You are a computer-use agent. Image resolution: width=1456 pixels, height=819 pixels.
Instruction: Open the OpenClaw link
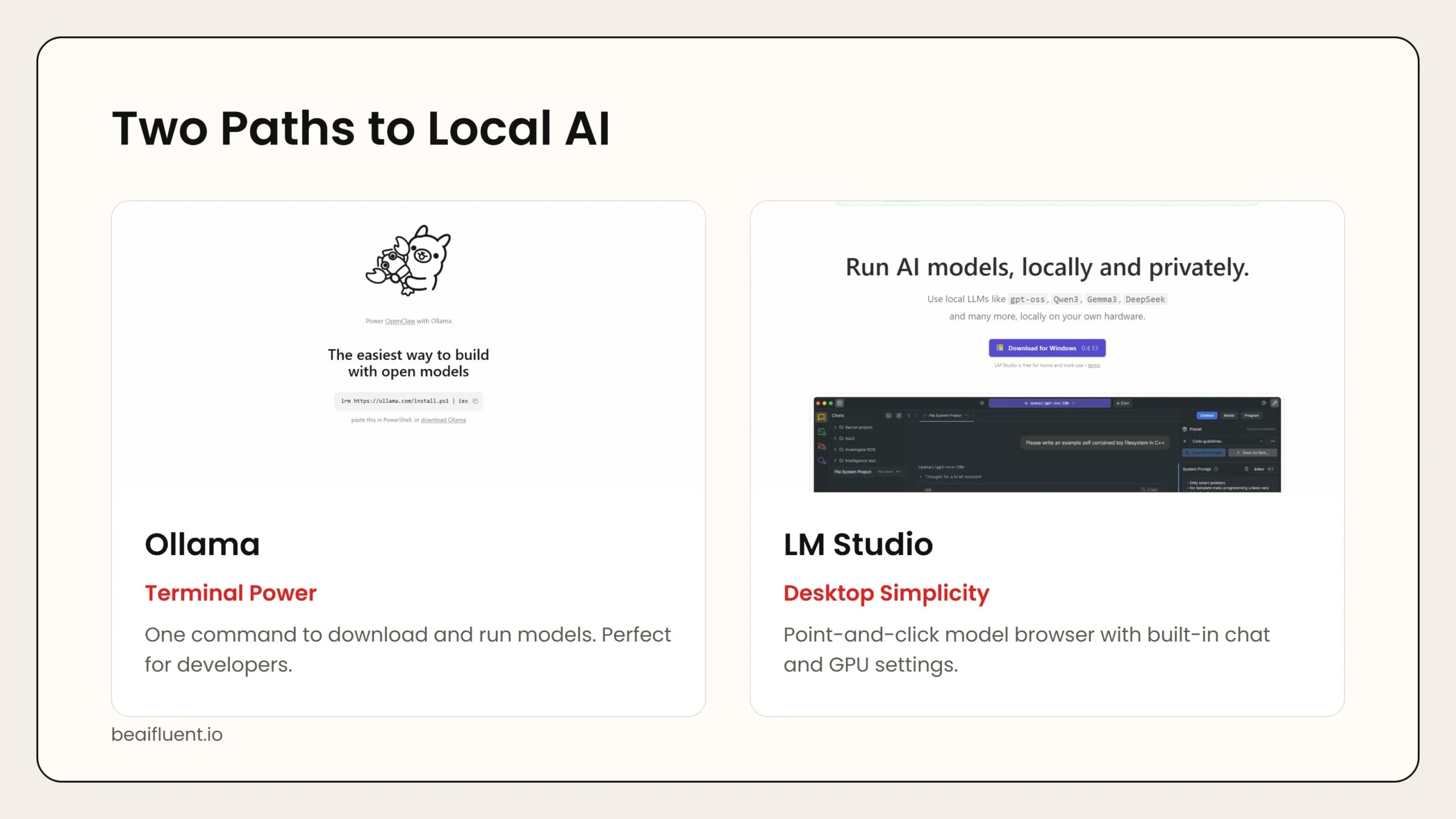pyautogui.click(x=400, y=321)
